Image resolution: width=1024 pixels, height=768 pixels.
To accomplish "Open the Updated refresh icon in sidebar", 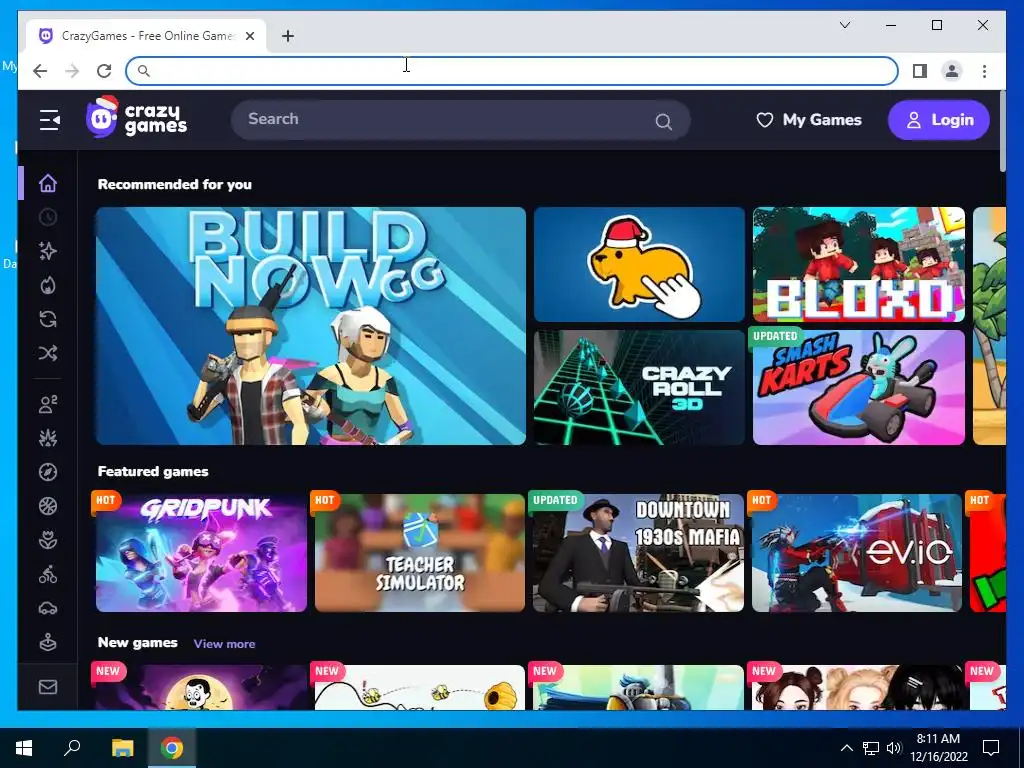I will pyautogui.click(x=48, y=319).
